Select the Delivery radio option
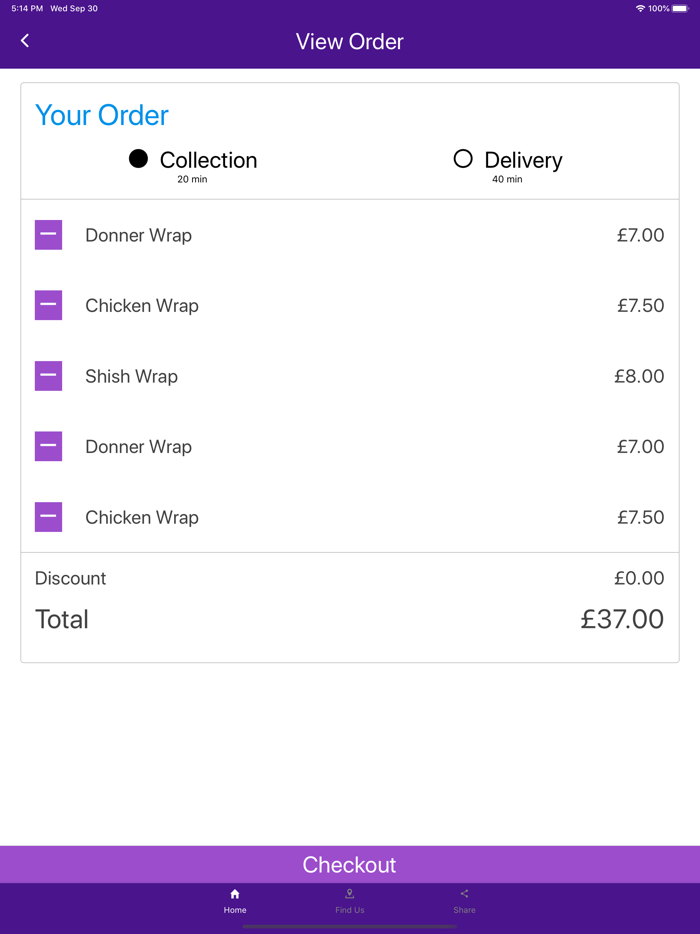This screenshot has width=700, height=934. [x=463, y=159]
